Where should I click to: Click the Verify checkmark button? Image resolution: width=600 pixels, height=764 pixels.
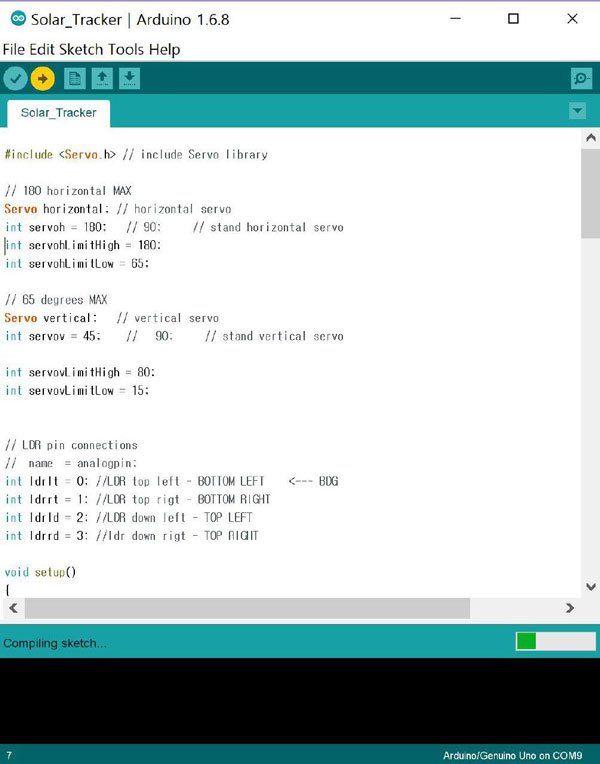pyautogui.click(x=16, y=78)
